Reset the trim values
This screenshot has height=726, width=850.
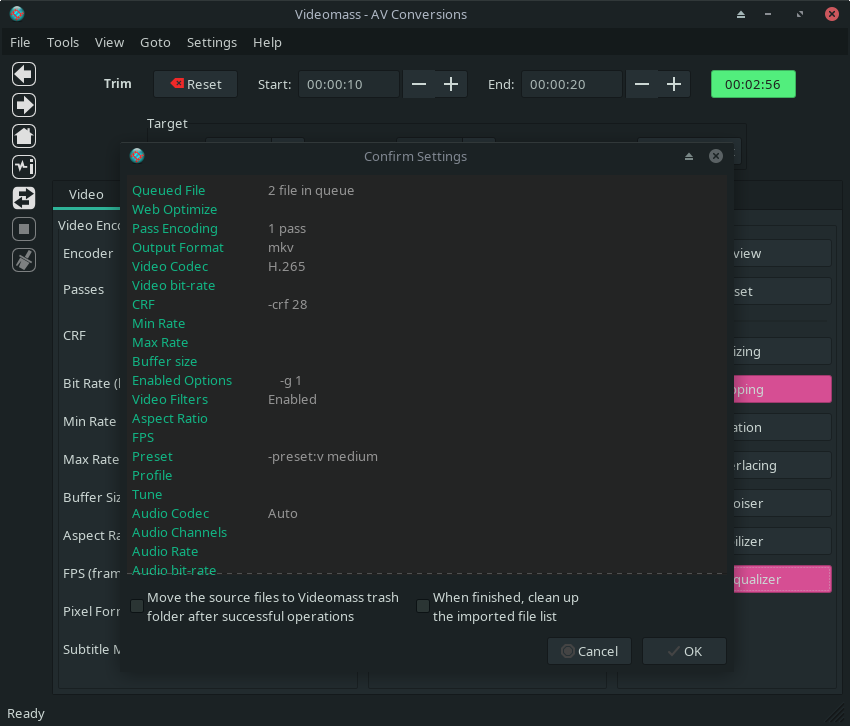click(x=195, y=84)
